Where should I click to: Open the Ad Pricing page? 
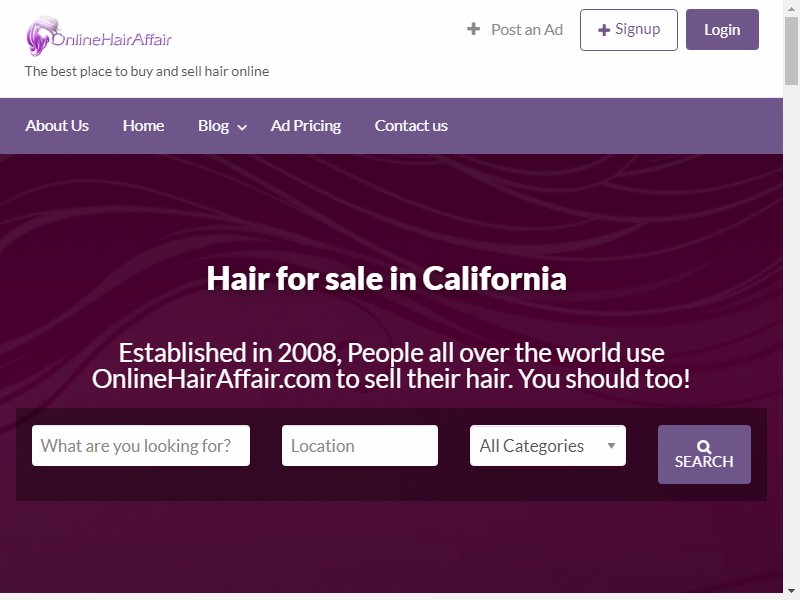(306, 126)
